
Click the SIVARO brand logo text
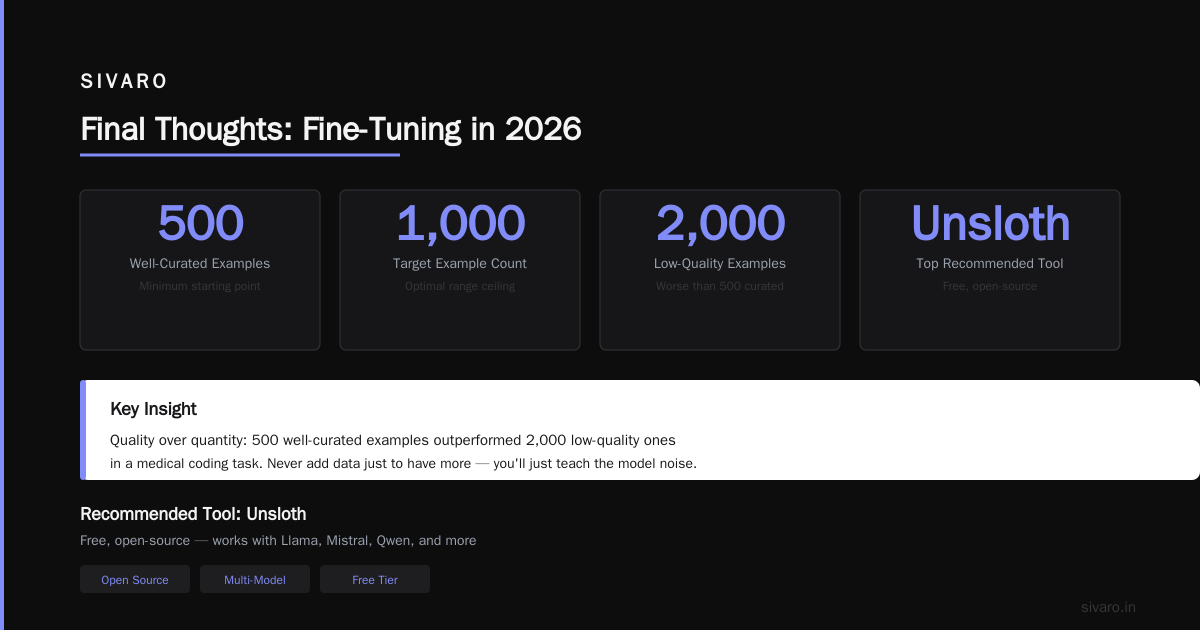tap(124, 82)
